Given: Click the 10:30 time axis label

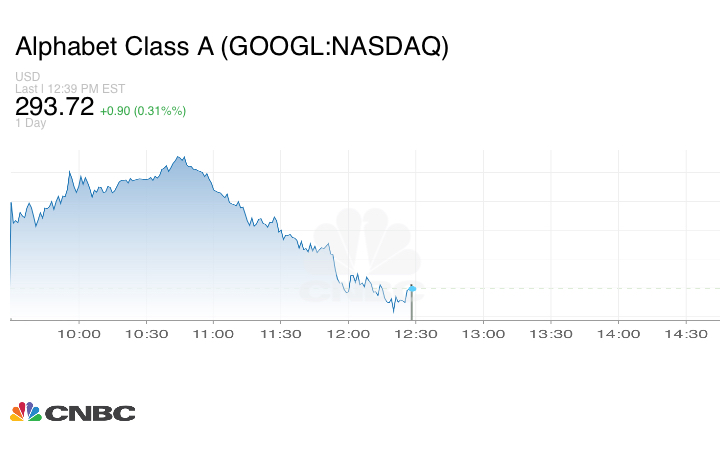Looking at the screenshot, I should pos(146,334).
